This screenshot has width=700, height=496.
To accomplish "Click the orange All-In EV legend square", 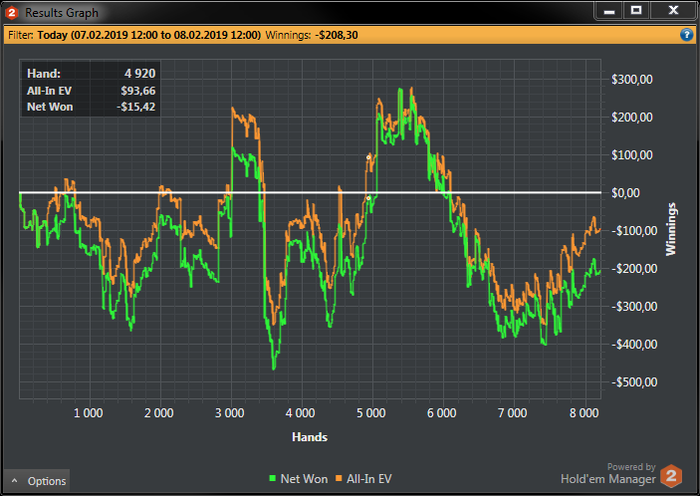I will click(x=337, y=479).
